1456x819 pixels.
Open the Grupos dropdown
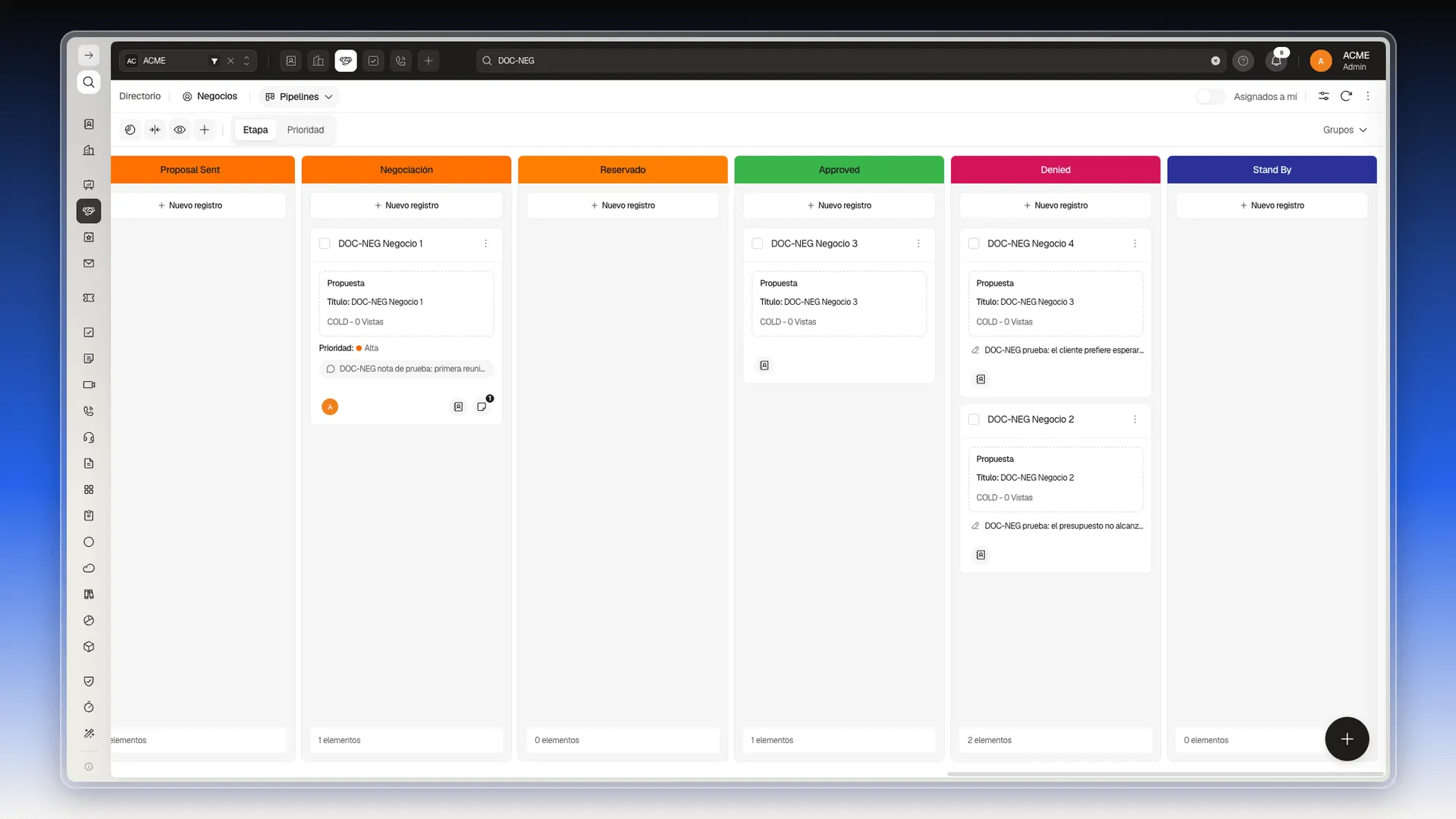click(1345, 130)
